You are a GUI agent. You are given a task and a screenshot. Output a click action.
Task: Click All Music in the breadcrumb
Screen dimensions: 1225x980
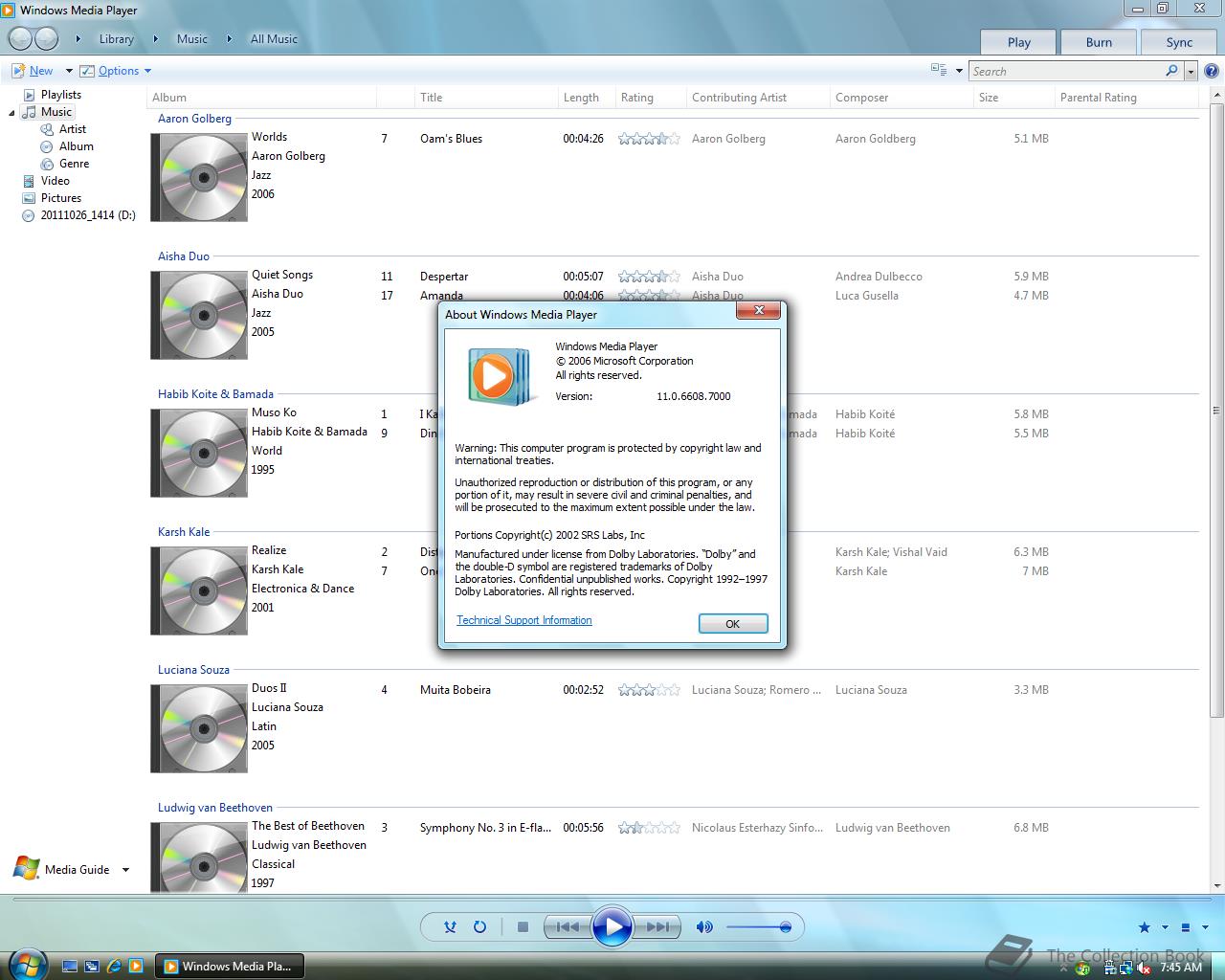click(274, 39)
